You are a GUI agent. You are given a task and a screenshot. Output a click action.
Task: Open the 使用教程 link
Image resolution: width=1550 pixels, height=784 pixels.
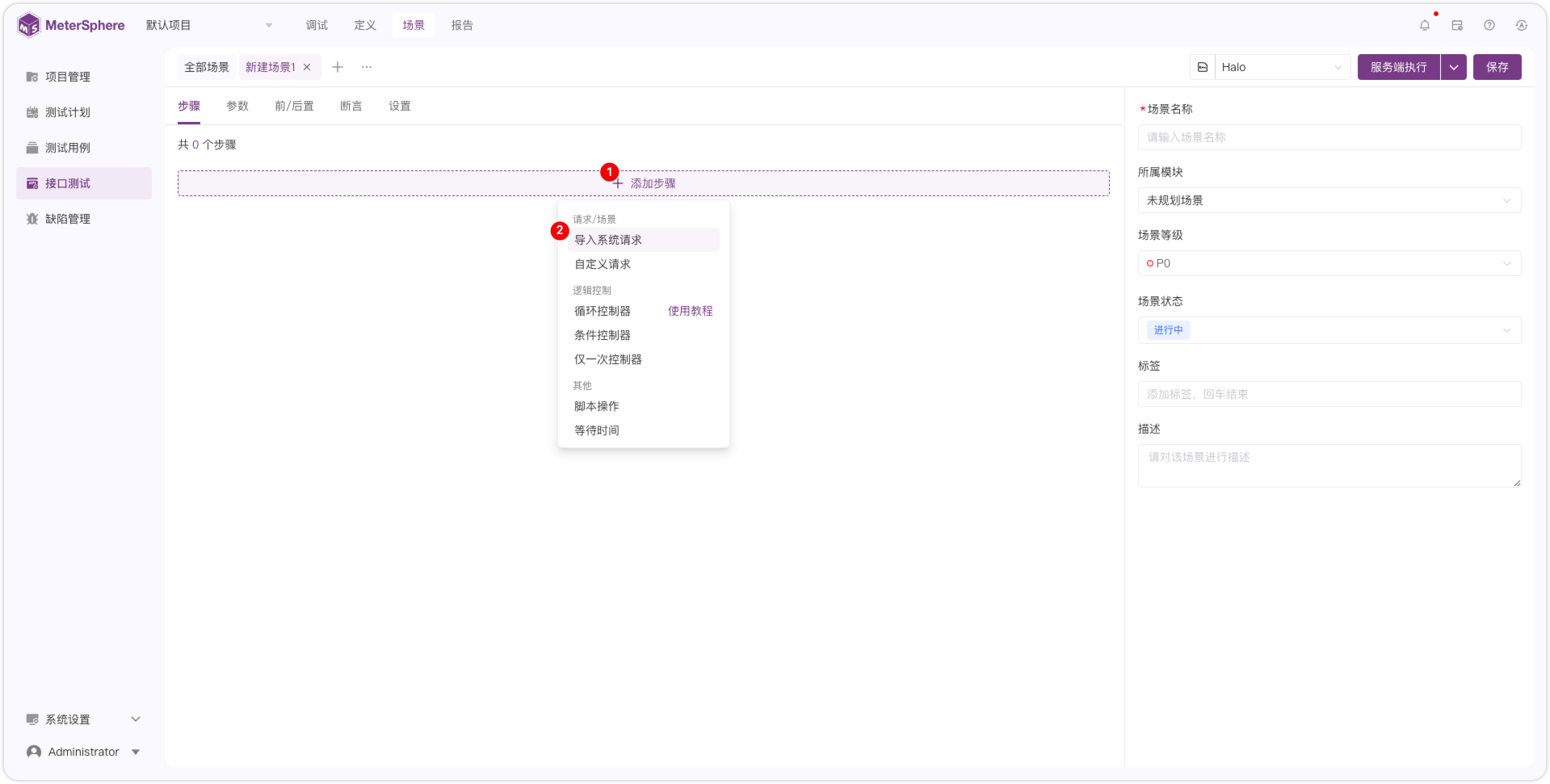690,311
